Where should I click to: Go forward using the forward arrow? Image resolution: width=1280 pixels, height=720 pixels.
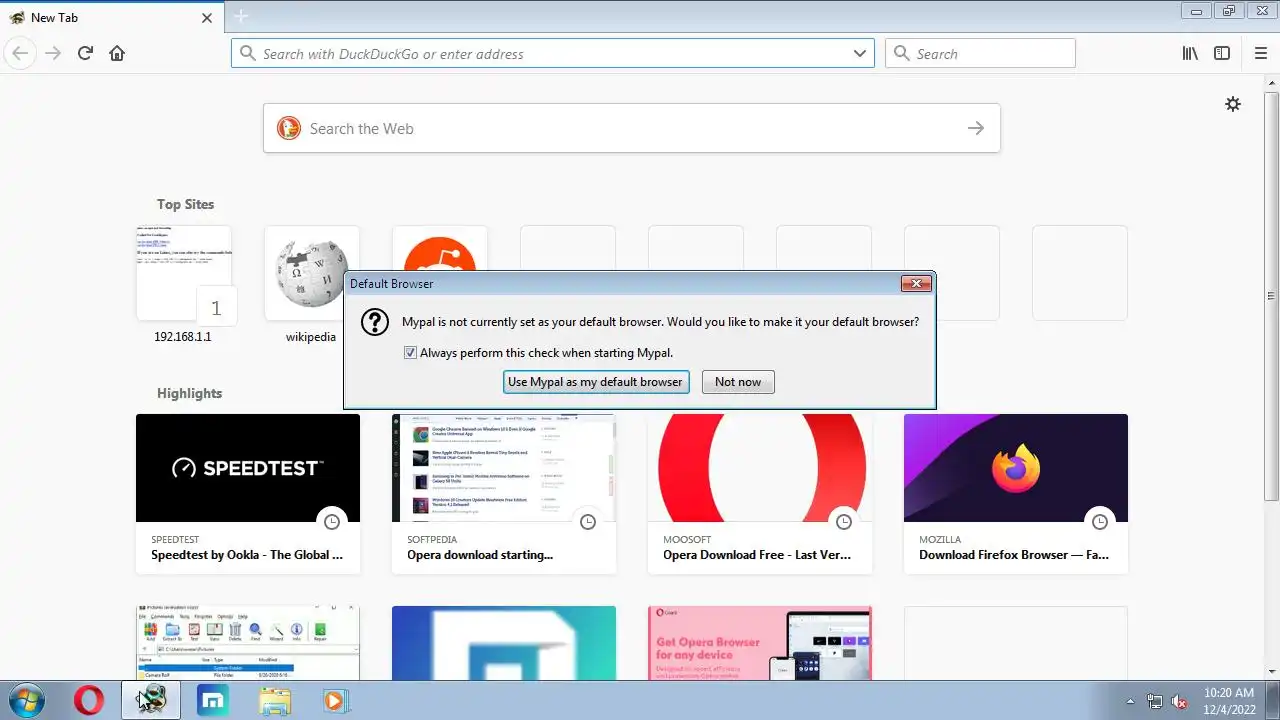click(53, 53)
